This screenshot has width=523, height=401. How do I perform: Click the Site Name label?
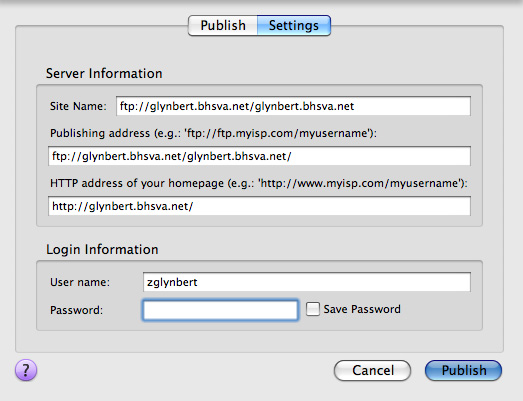click(78, 106)
